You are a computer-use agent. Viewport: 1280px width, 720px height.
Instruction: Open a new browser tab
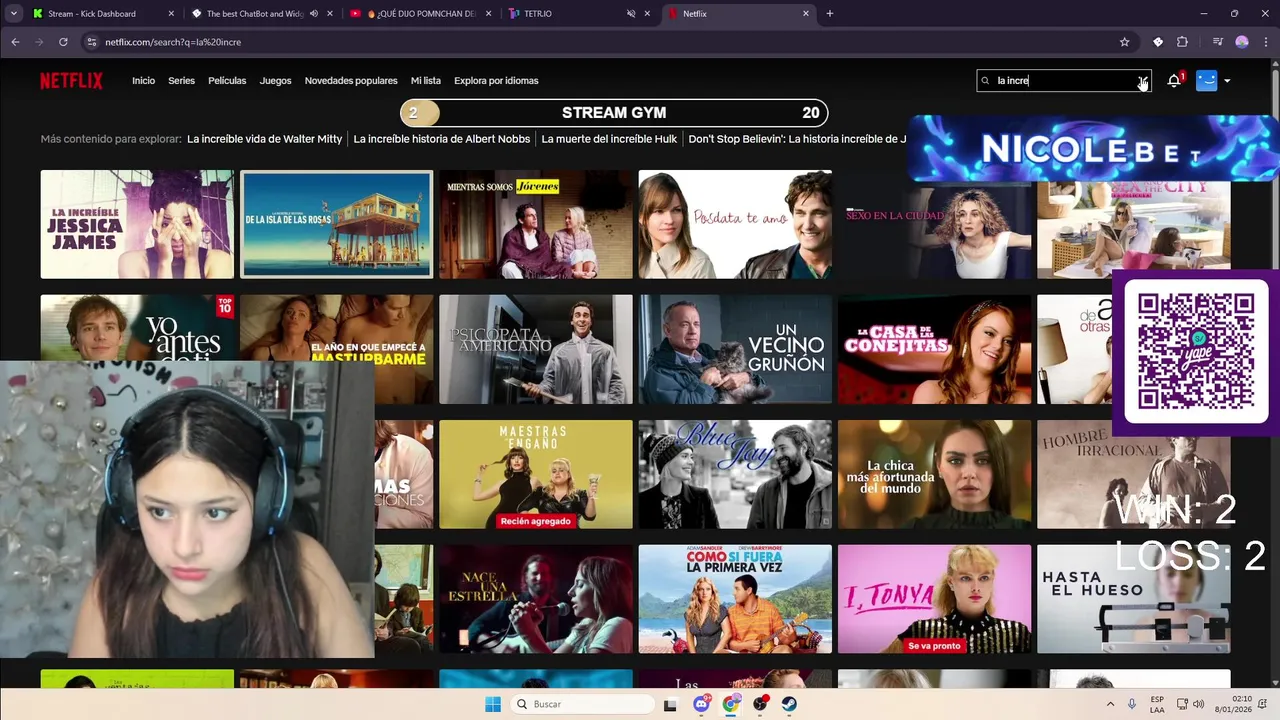click(829, 14)
